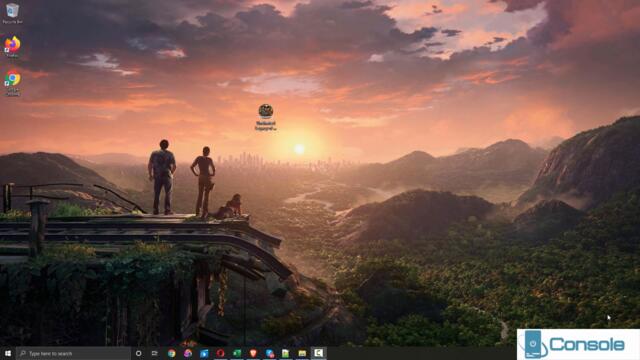The height and width of the screenshot is (360, 640).
Task: Open the Windows Start menu
Action: point(8,353)
